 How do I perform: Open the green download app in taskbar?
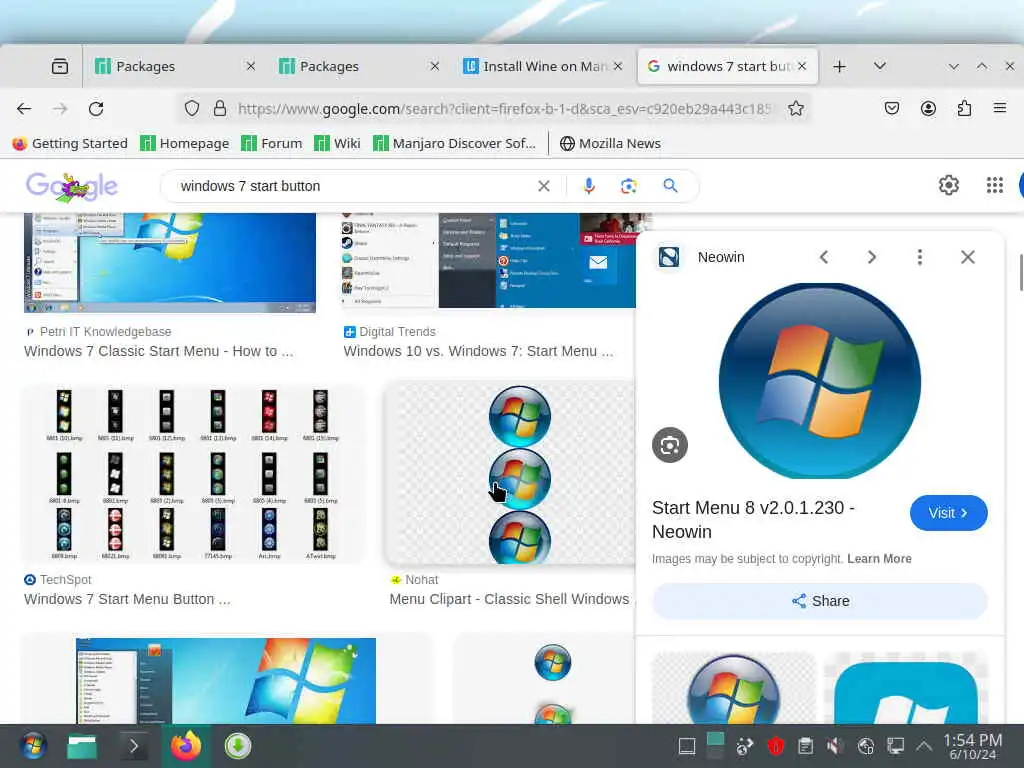(x=238, y=746)
